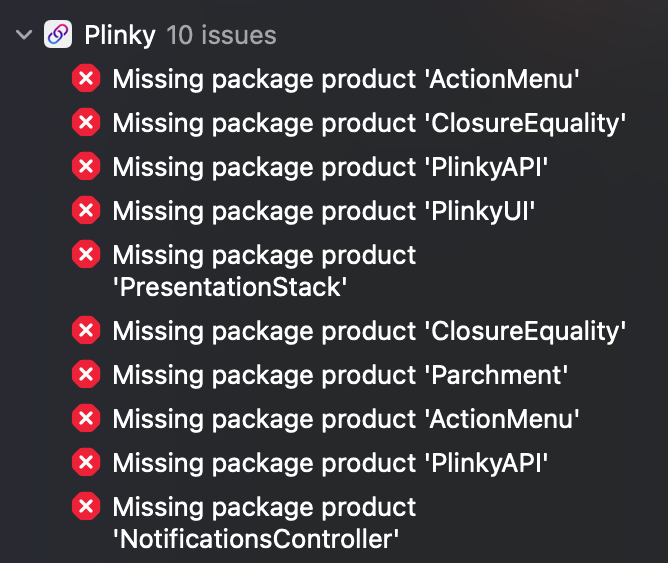668x563 pixels.
Task: Select the second 'PlinkyAPI' missing product text
Action: click(331, 462)
